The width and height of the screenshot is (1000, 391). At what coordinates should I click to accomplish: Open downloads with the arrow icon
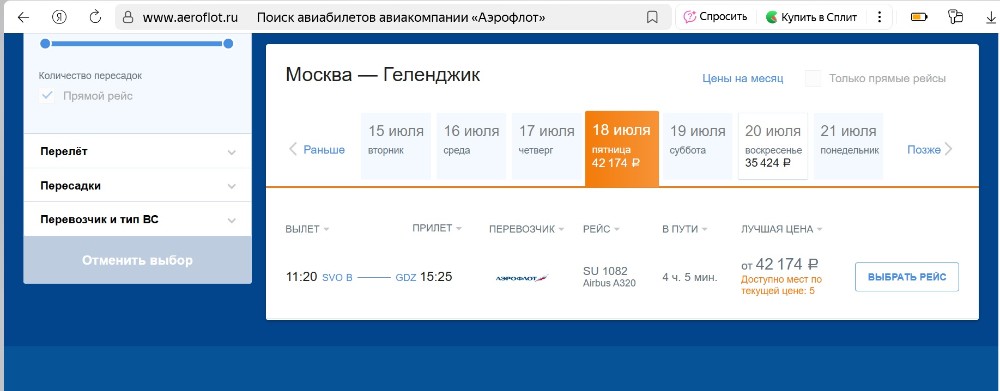coord(990,17)
